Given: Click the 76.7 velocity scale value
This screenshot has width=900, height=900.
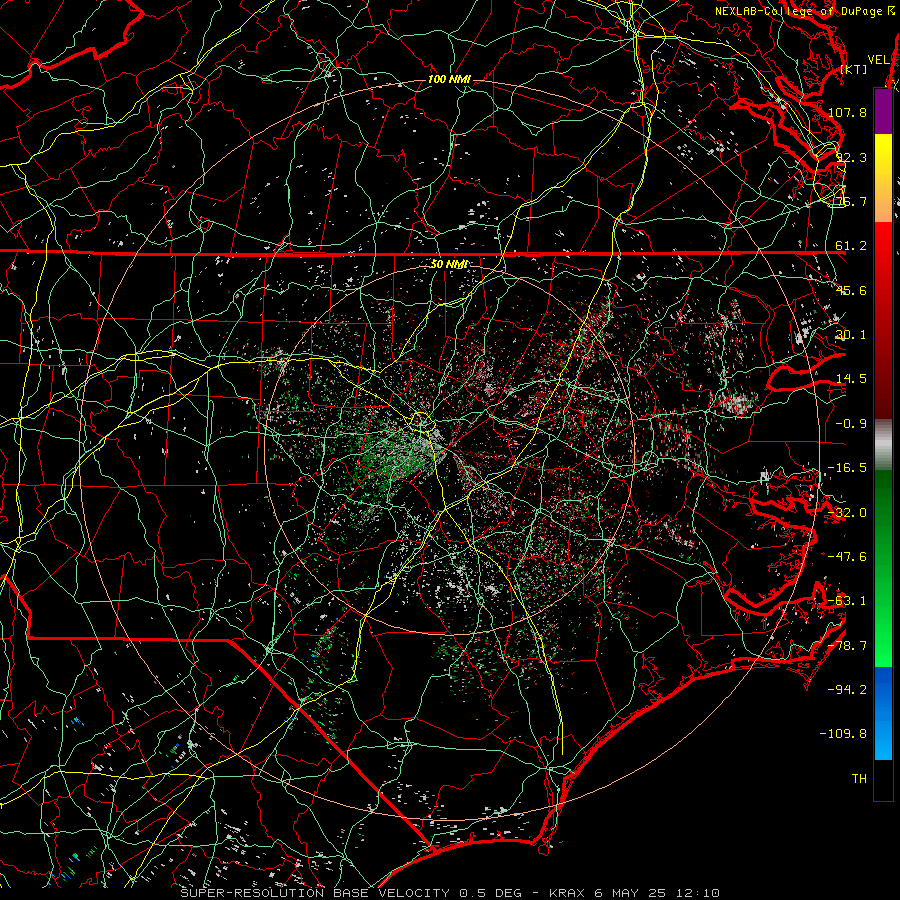Looking at the screenshot, I should click(851, 201).
